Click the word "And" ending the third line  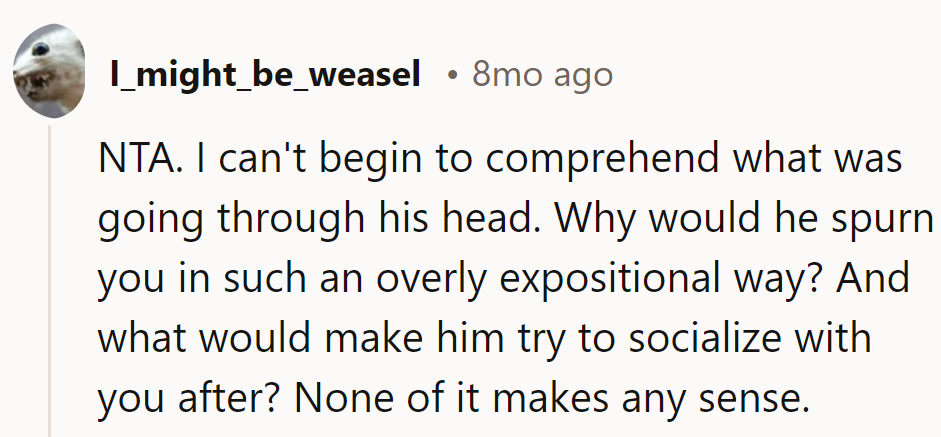pyautogui.click(x=873, y=278)
